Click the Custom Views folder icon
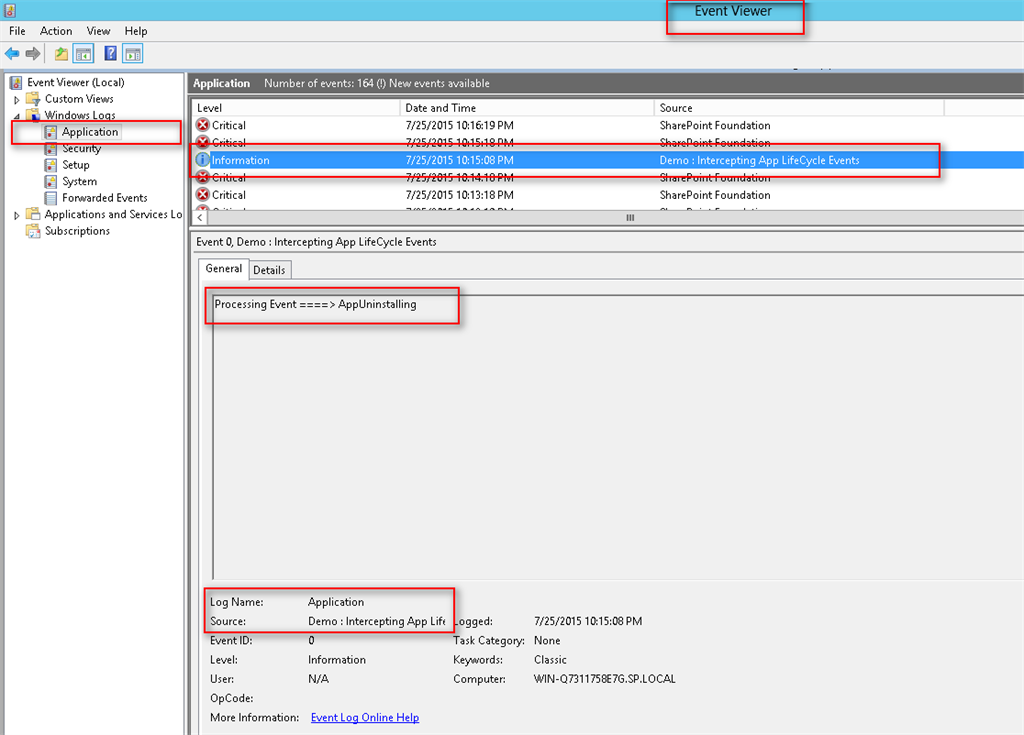Screen dimensions: 1024x735 click(x=33, y=99)
